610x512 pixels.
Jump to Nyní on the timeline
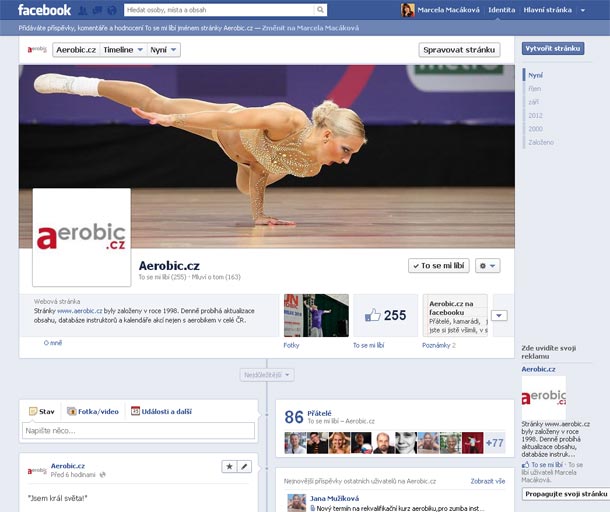coord(536,75)
